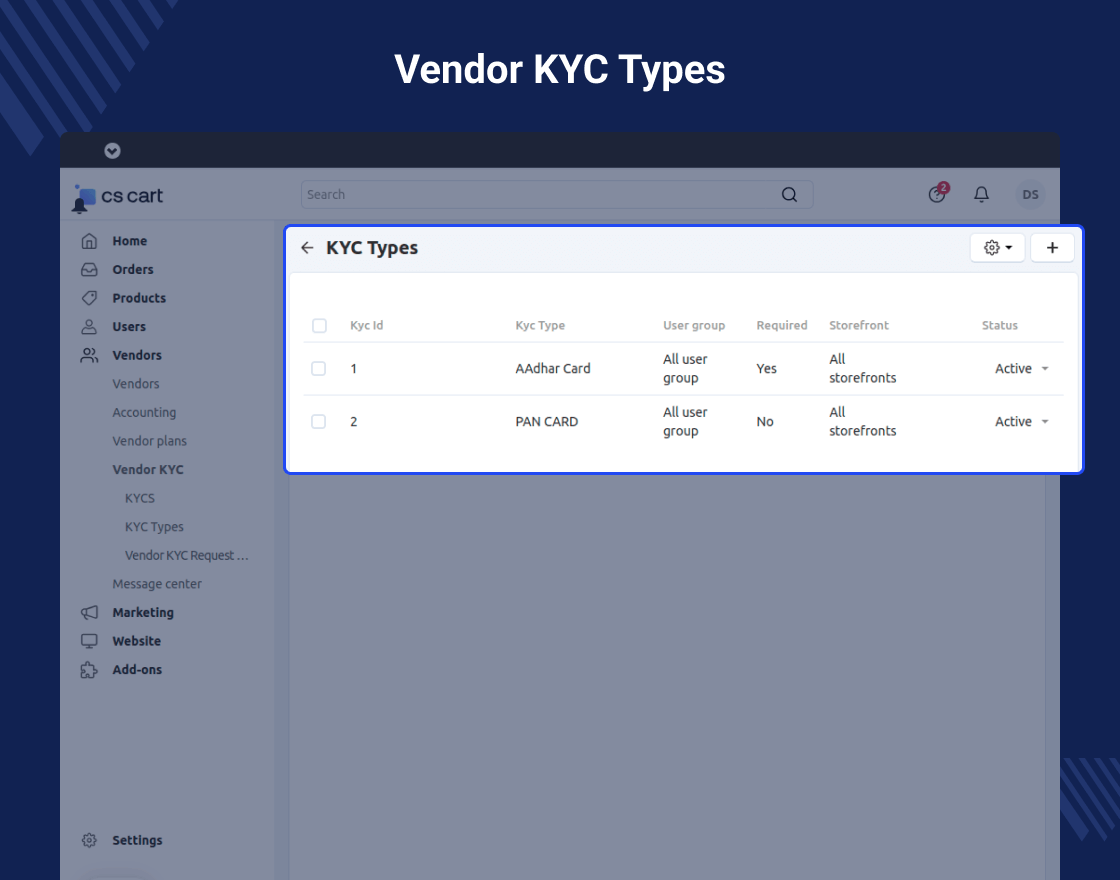Open the Active status dropdown for AAdhar Card
This screenshot has height=880, width=1120.
click(x=1022, y=369)
